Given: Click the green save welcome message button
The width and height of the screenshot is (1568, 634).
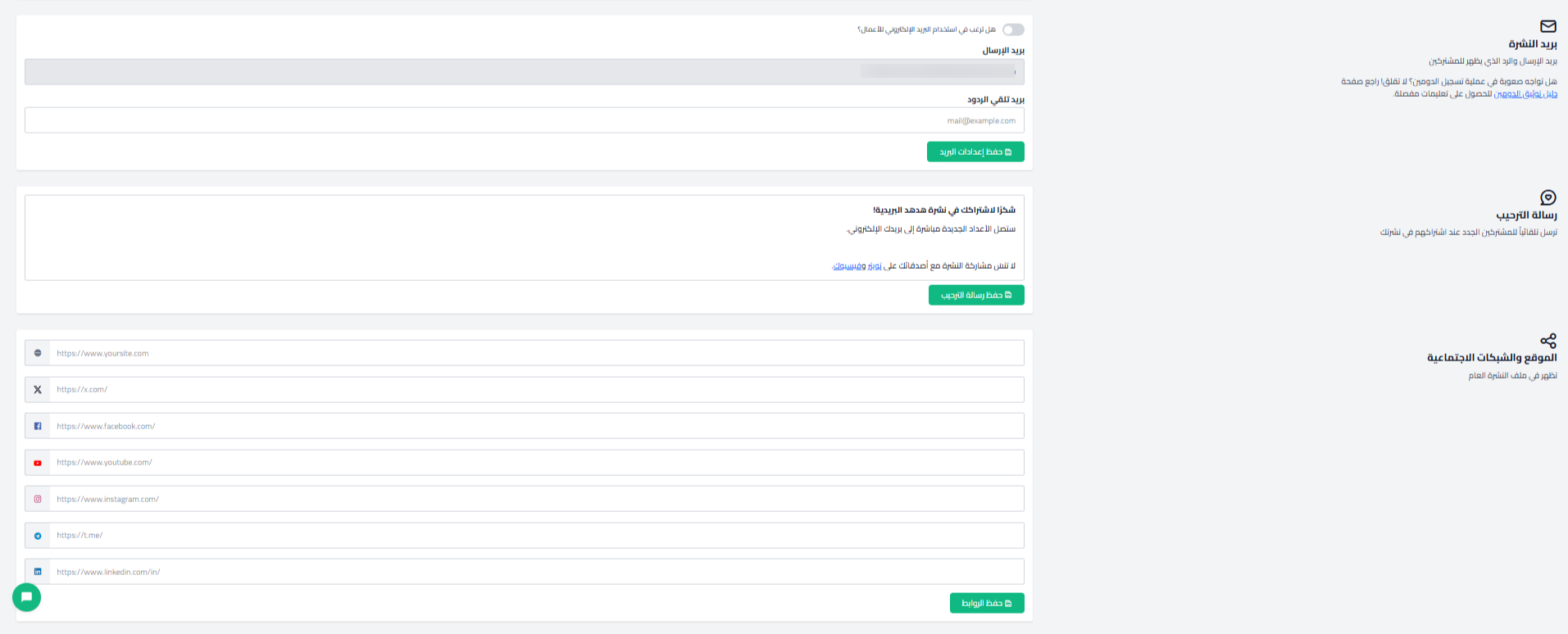Looking at the screenshot, I should click(x=976, y=295).
